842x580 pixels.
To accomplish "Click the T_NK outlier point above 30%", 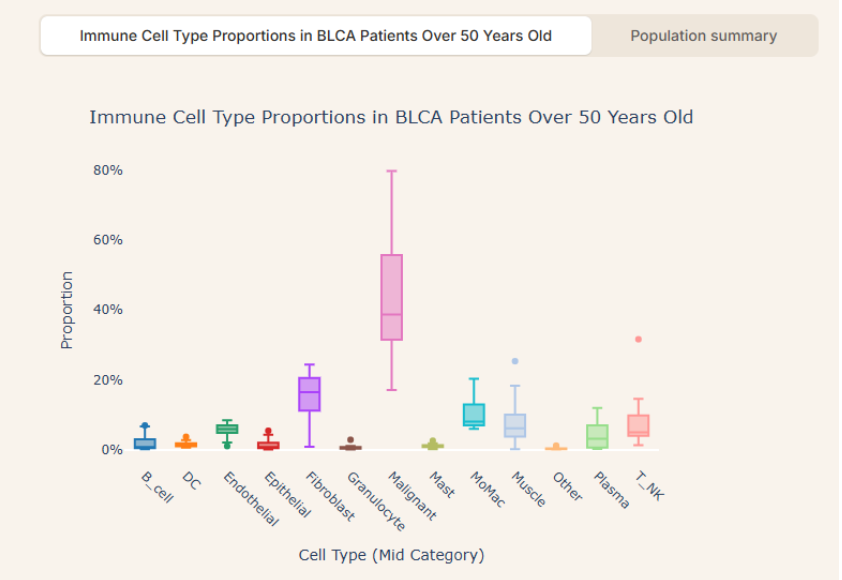I will coord(638,339).
